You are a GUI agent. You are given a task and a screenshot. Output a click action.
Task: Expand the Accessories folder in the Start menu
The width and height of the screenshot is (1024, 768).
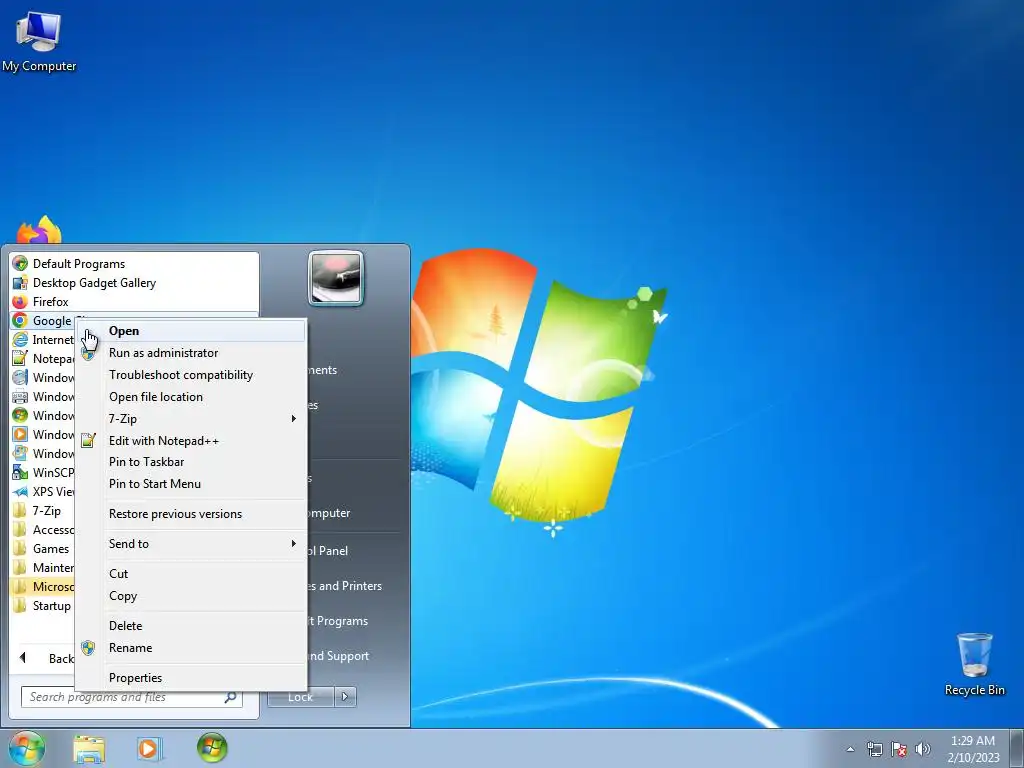coord(42,530)
